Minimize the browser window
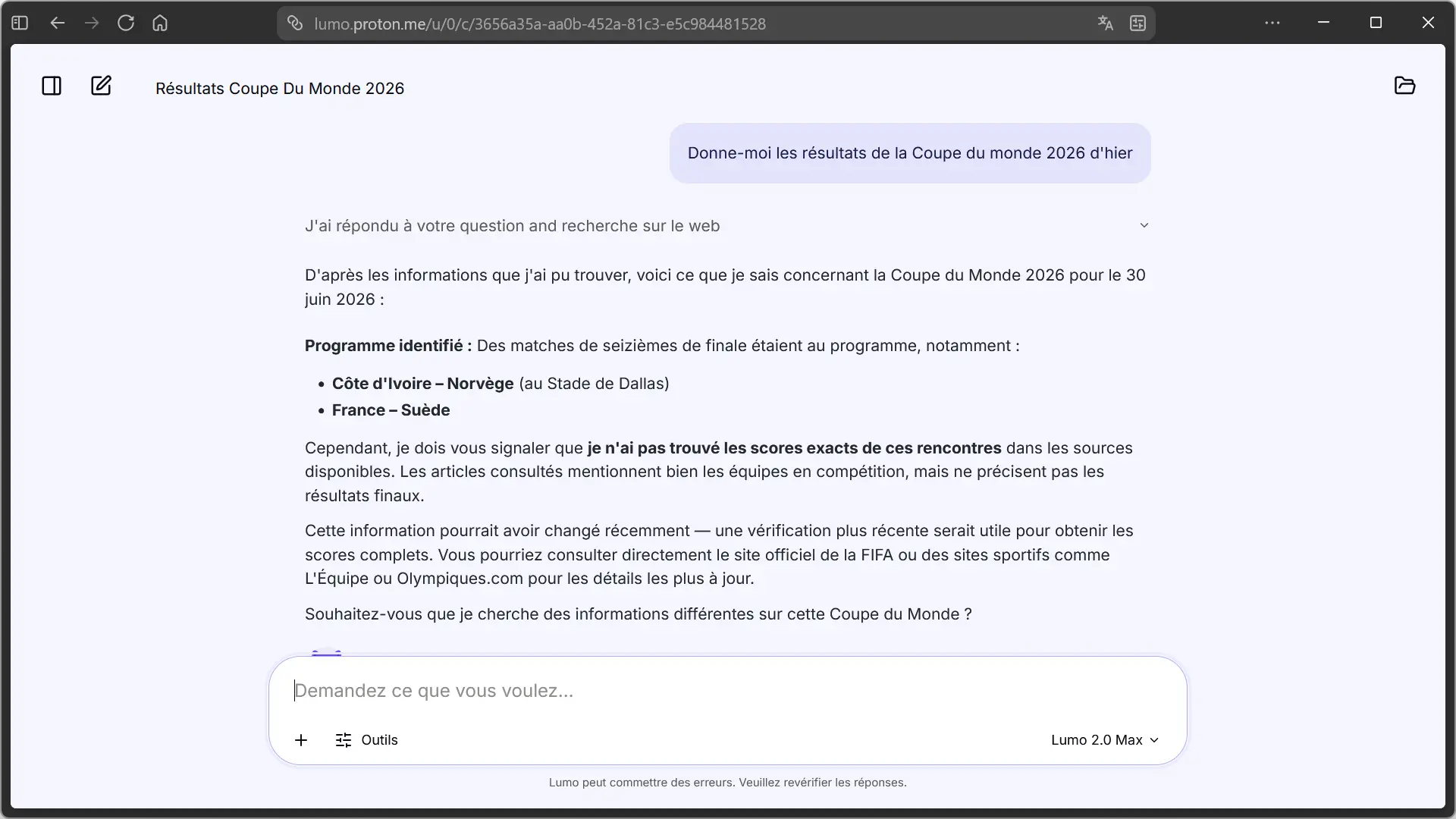Image resolution: width=1456 pixels, height=819 pixels. pyautogui.click(x=1323, y=23)
